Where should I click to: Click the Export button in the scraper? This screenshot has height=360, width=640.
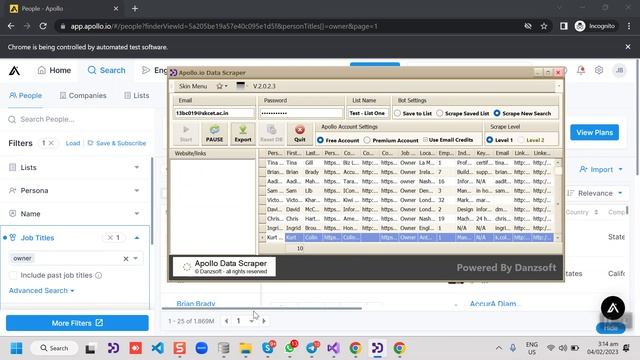tap(243, 133)
